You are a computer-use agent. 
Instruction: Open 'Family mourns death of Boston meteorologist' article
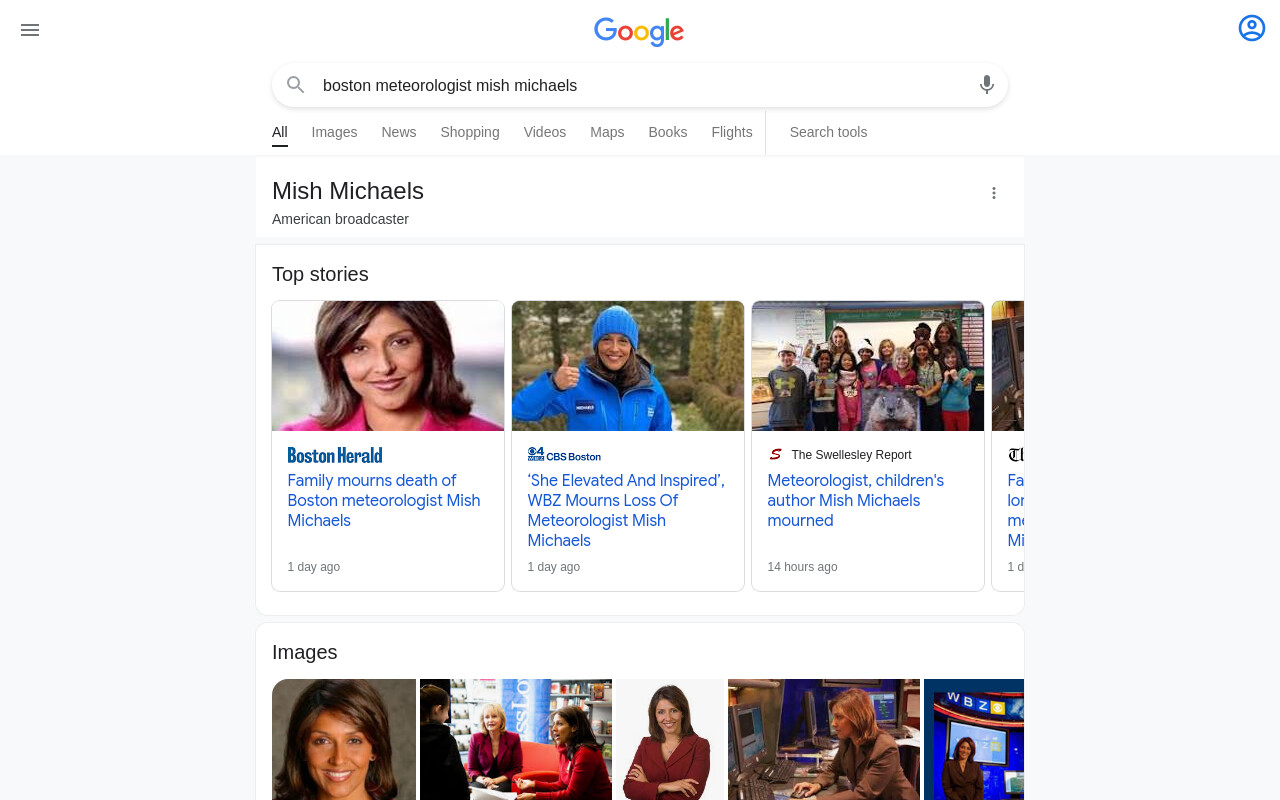coord(384,500)
